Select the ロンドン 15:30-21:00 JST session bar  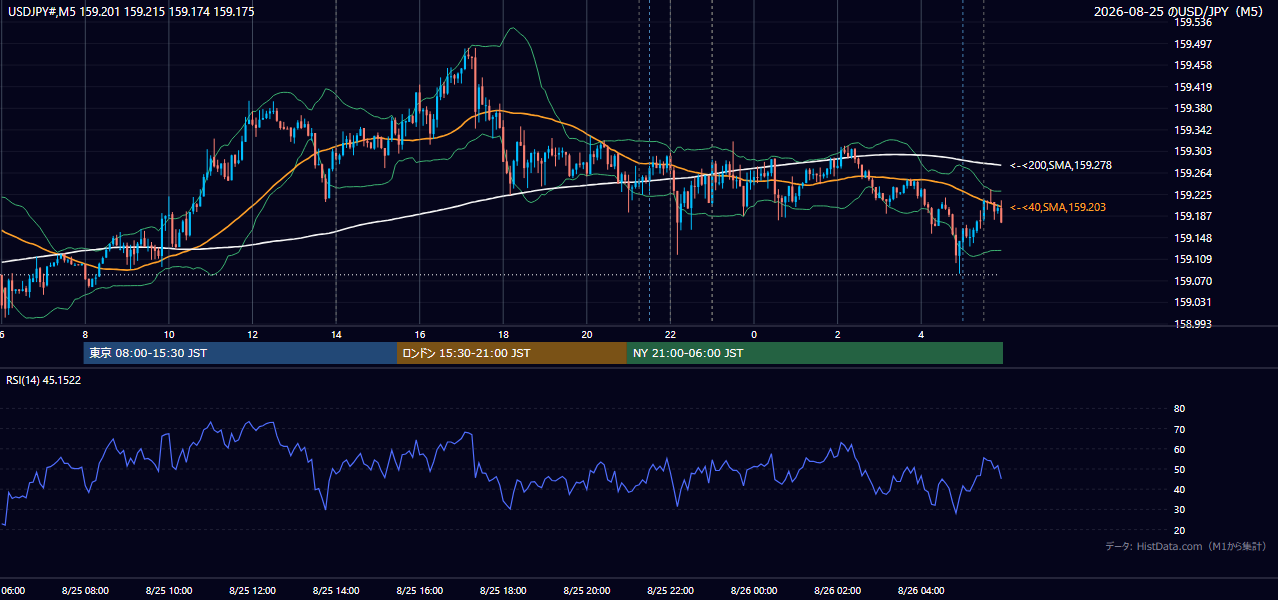pyautogui.click(x=512, y=353)
